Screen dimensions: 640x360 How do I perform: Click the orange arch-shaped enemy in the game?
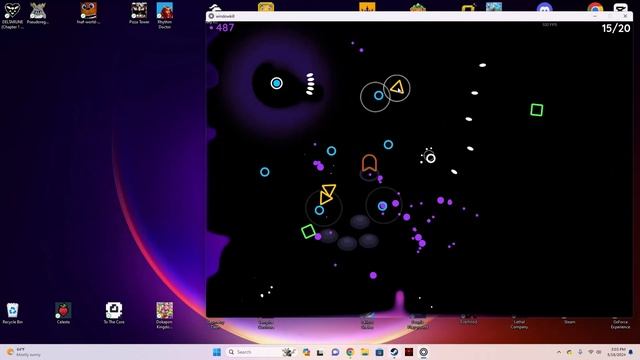point(369,163)
